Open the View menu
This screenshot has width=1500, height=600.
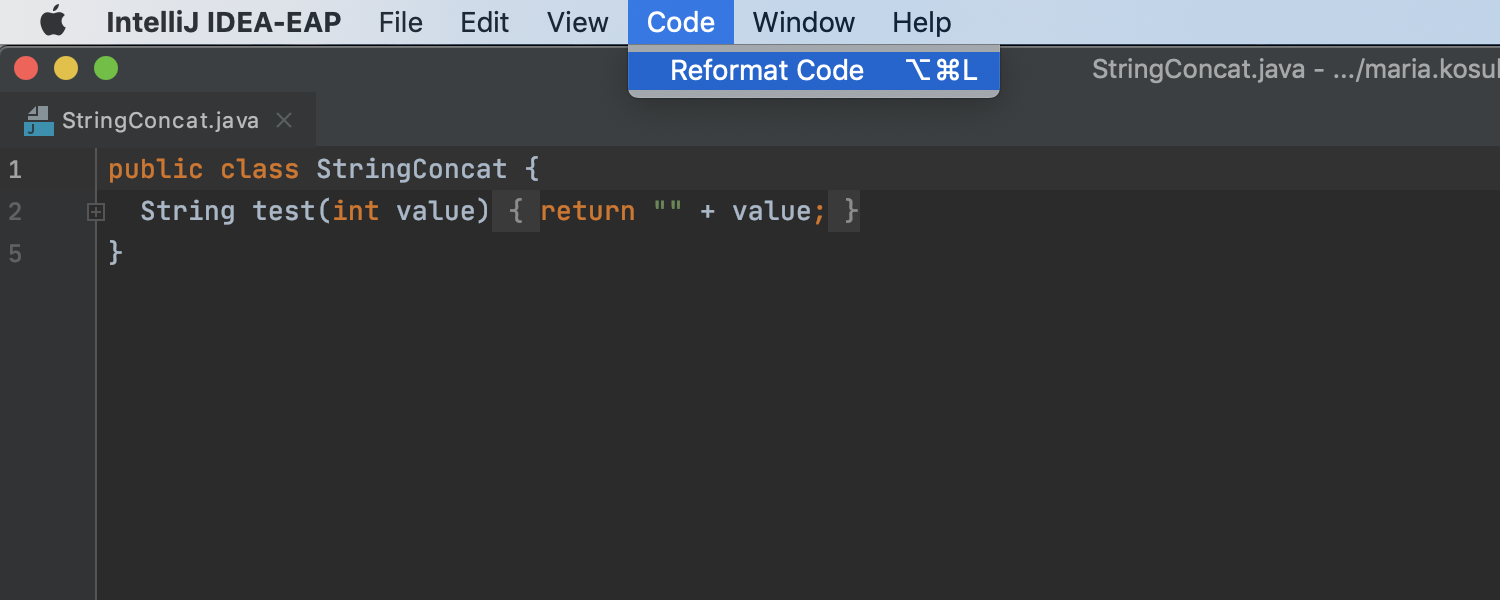577,22
